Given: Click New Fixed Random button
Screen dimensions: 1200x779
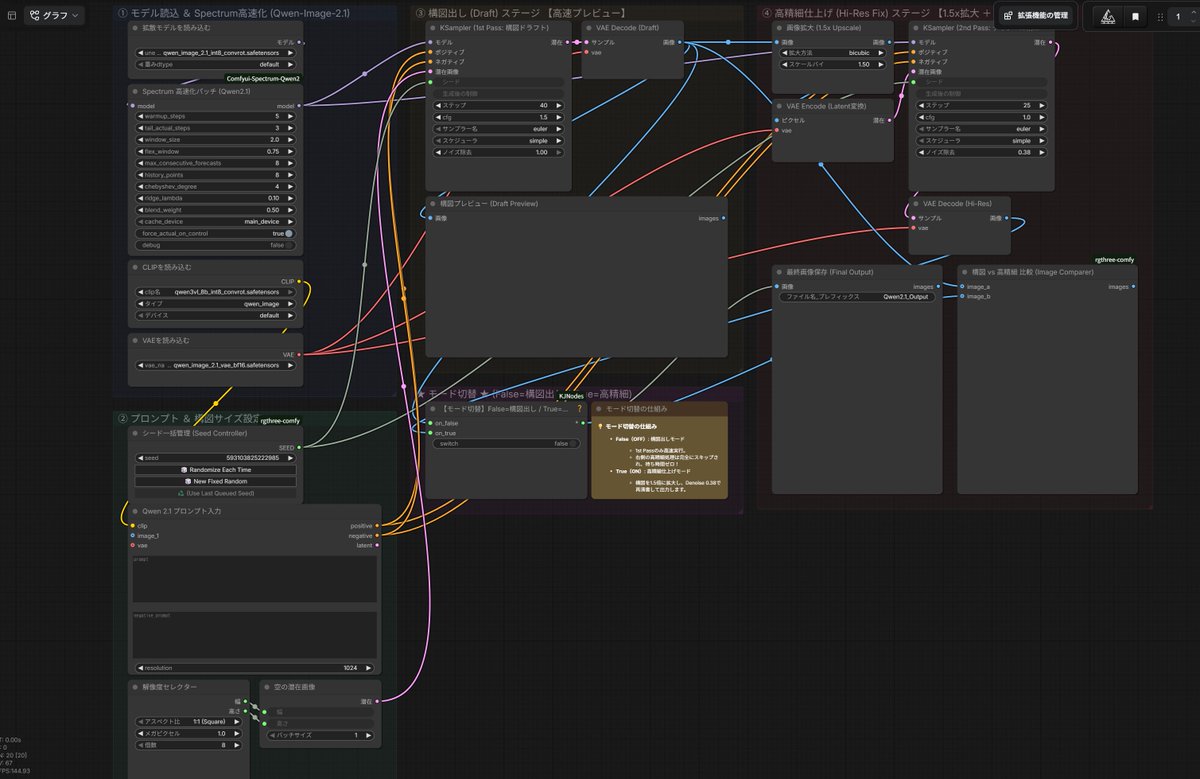Looking at the screenshot, I should (215, 481).
